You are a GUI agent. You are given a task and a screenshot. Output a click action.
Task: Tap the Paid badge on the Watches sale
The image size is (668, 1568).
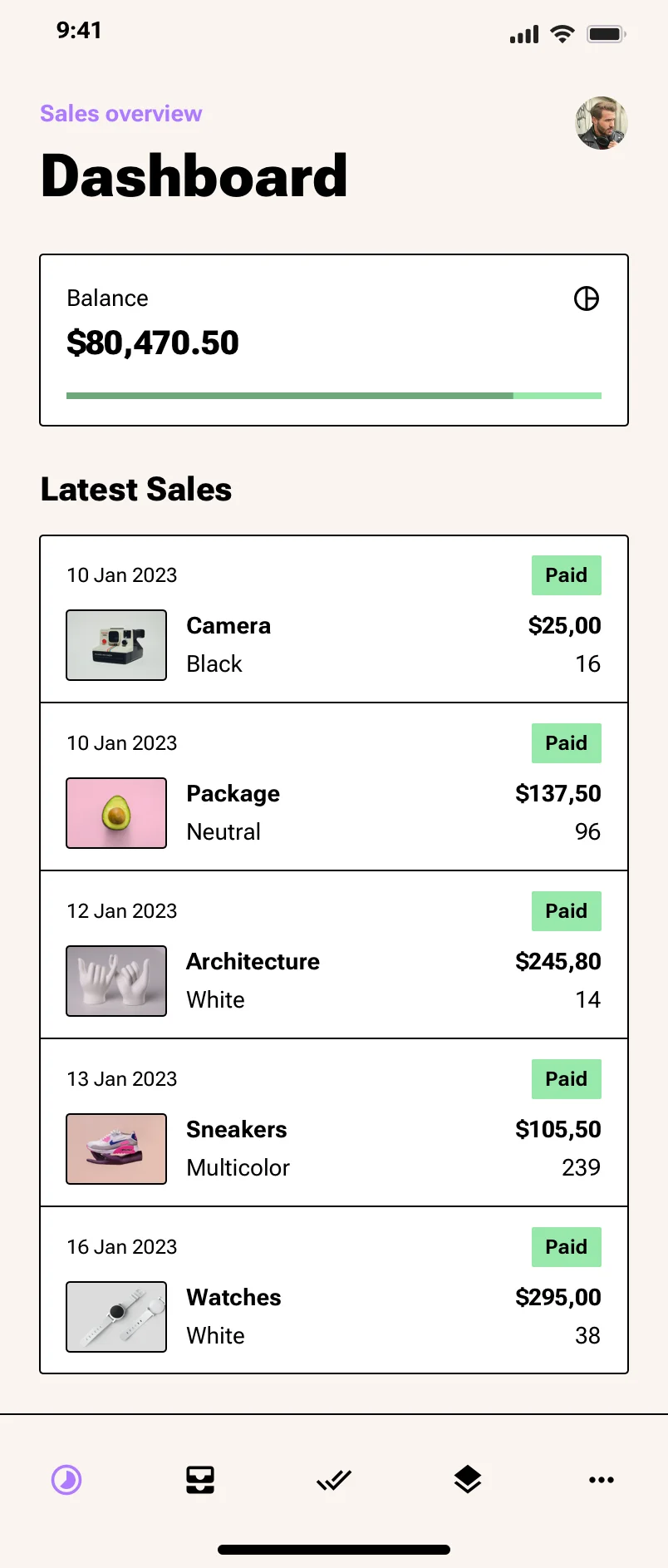pos(566,1246)
